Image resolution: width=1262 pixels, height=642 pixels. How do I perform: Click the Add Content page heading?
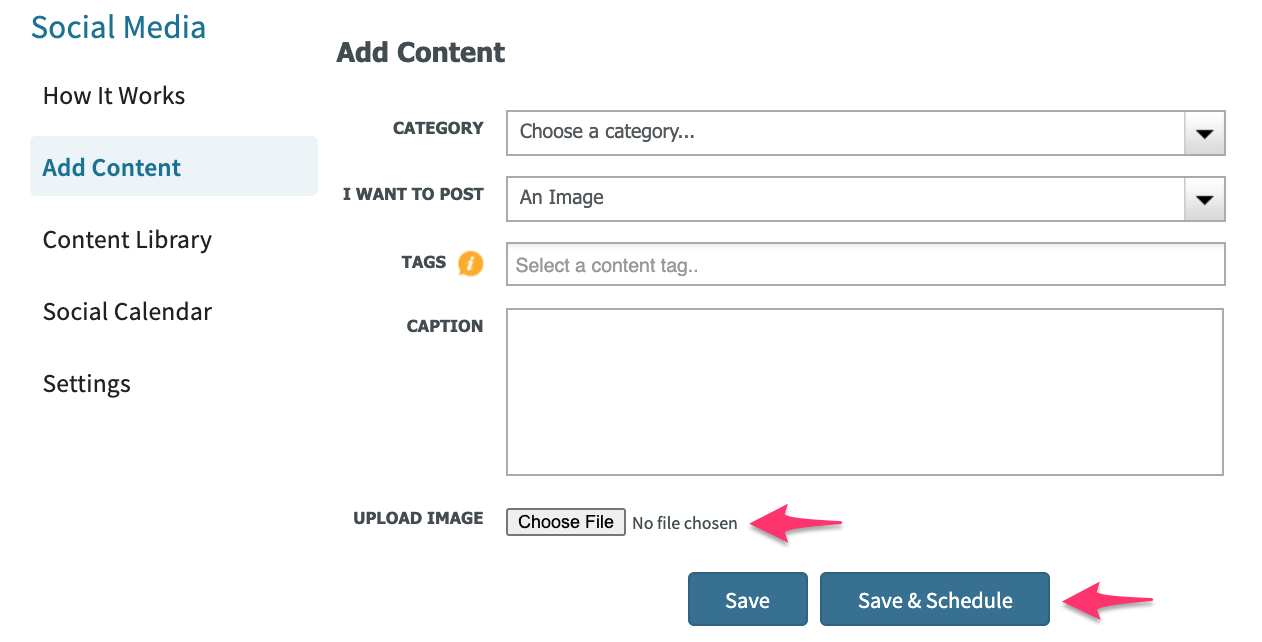click(421, 52)
